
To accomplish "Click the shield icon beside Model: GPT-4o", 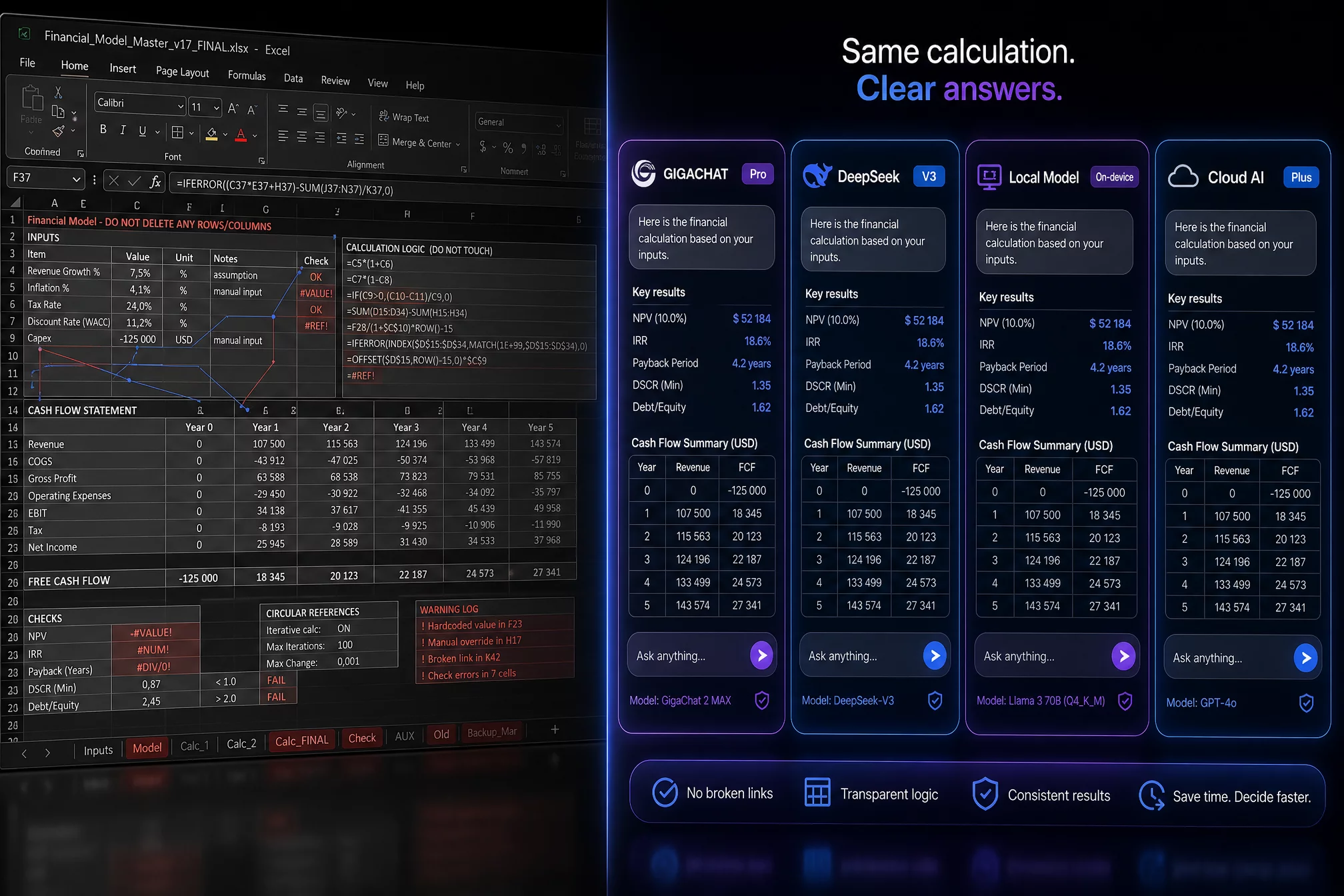I will [x=1306, y=703].
